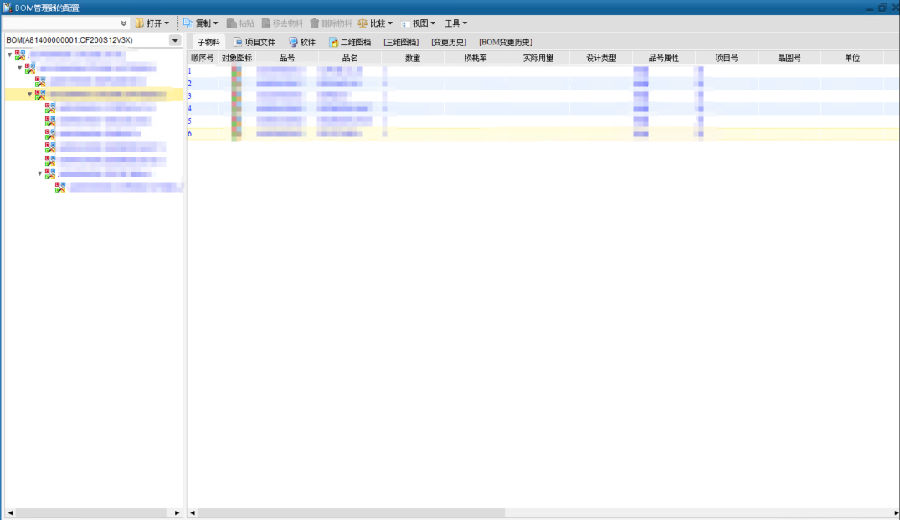Open the 二维图档 tab
The height and width of the screenshot is (520, 900).
[350, 42]
